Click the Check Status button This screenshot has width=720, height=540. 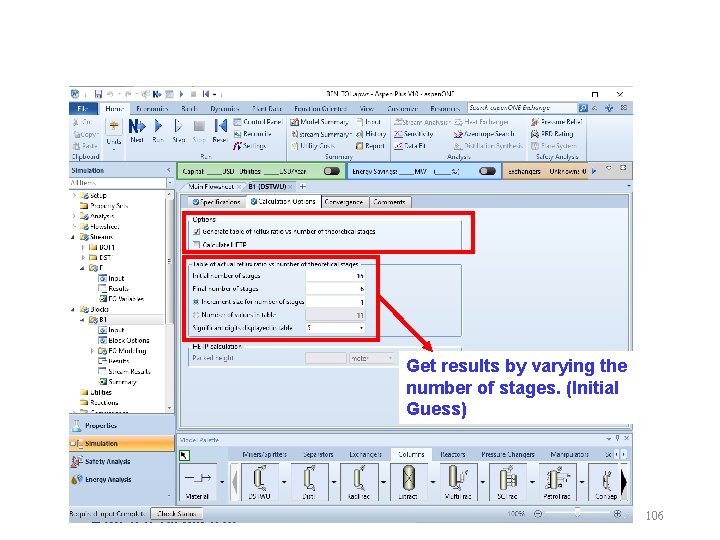177,513
